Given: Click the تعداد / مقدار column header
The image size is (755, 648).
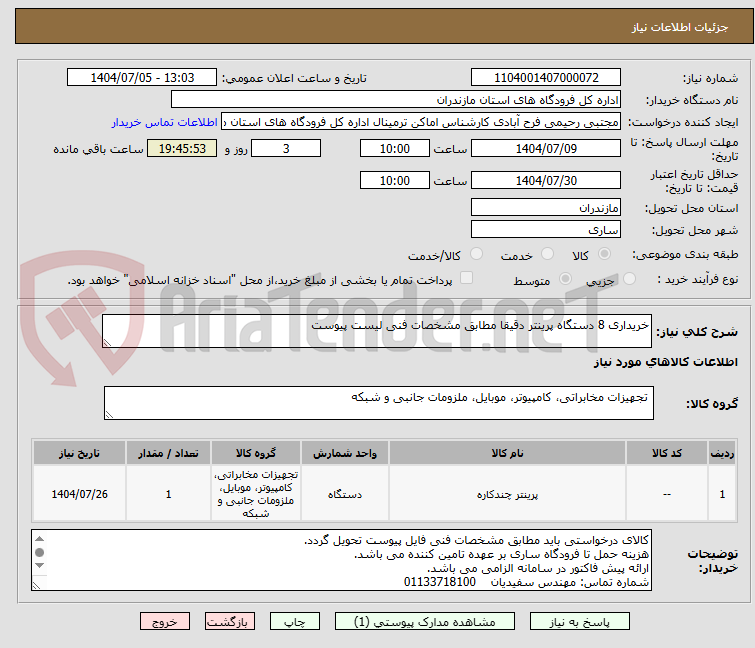Looking at the screenshot, I should coord(169,453).
